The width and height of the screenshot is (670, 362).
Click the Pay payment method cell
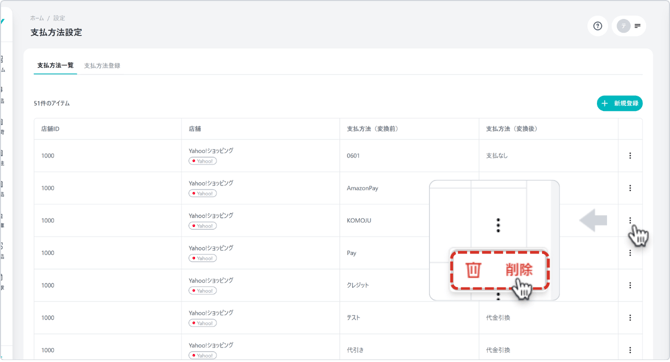coord(351,253)
